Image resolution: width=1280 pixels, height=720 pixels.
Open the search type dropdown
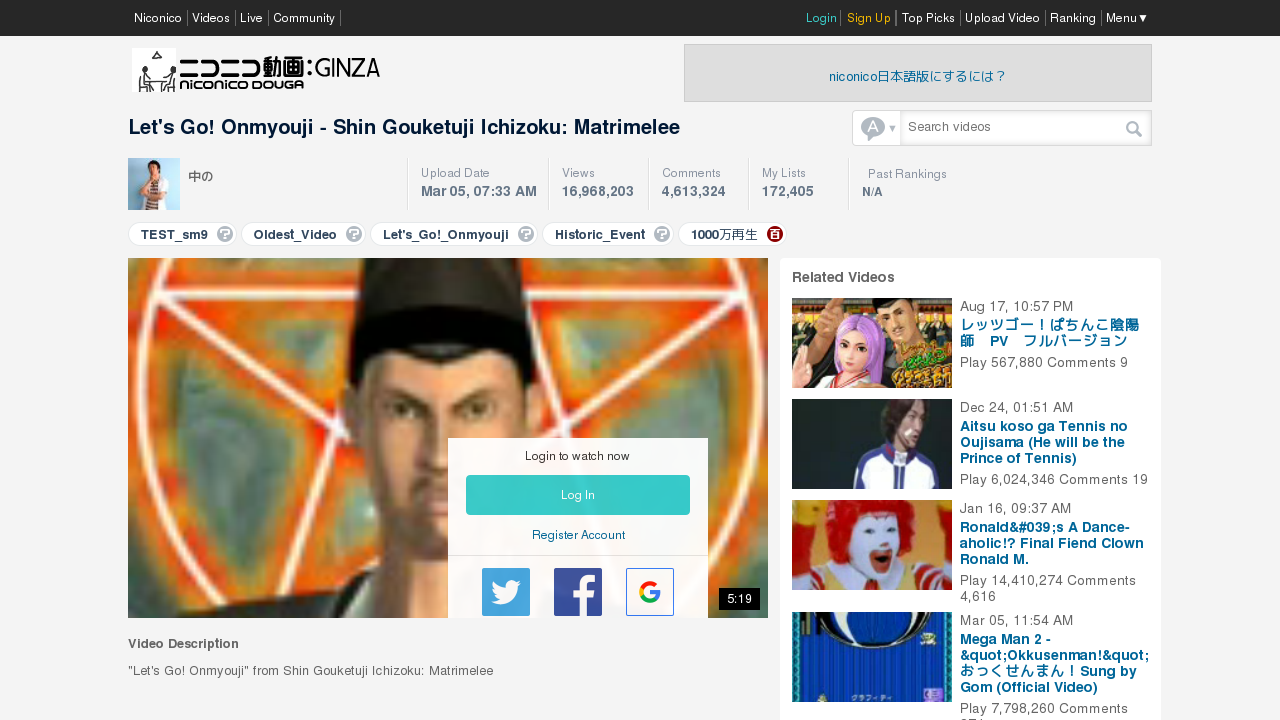pyautogui.click(x=877, y=128)
